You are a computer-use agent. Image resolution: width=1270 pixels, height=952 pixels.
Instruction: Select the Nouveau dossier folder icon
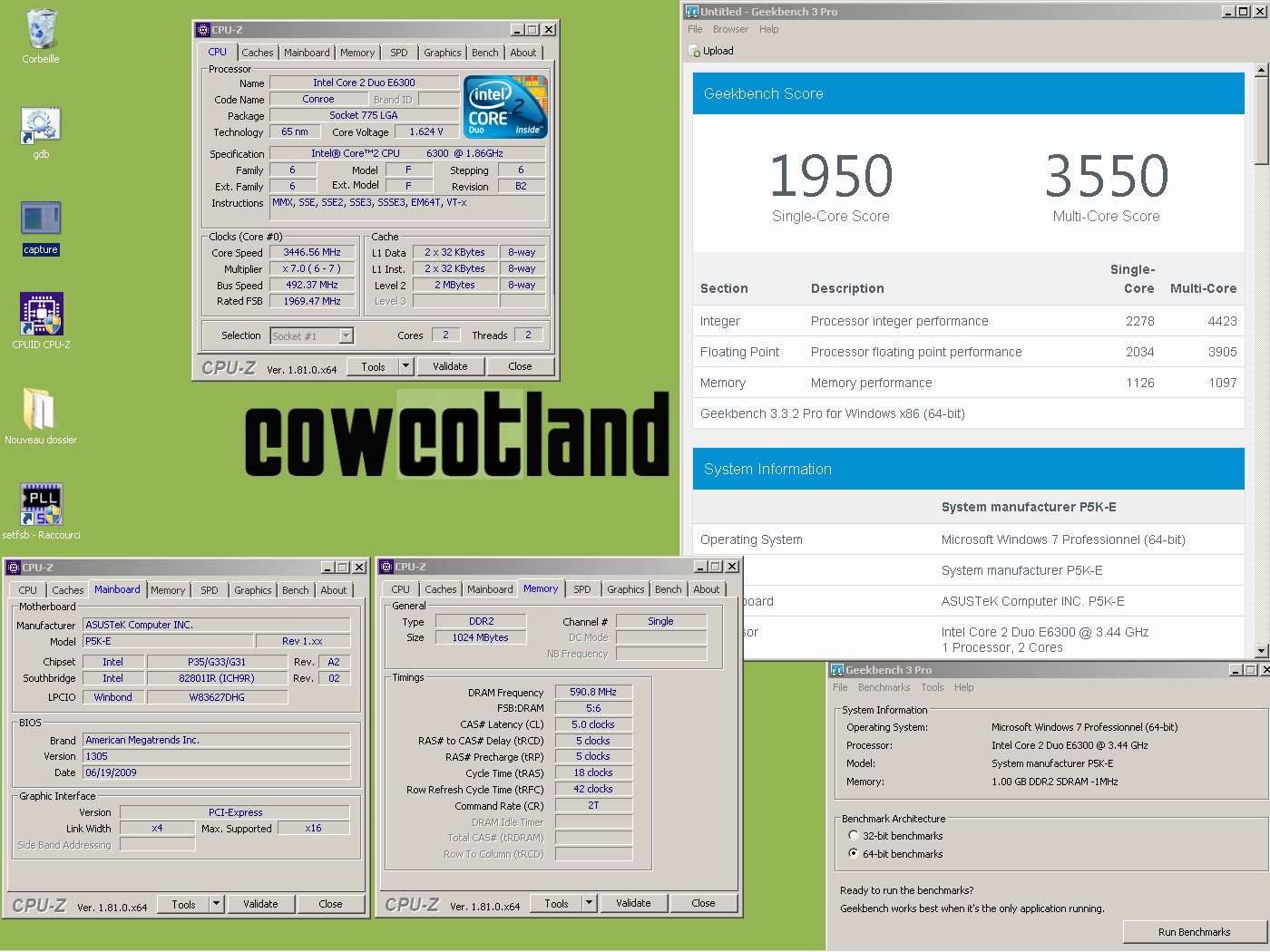coord(39,410)
